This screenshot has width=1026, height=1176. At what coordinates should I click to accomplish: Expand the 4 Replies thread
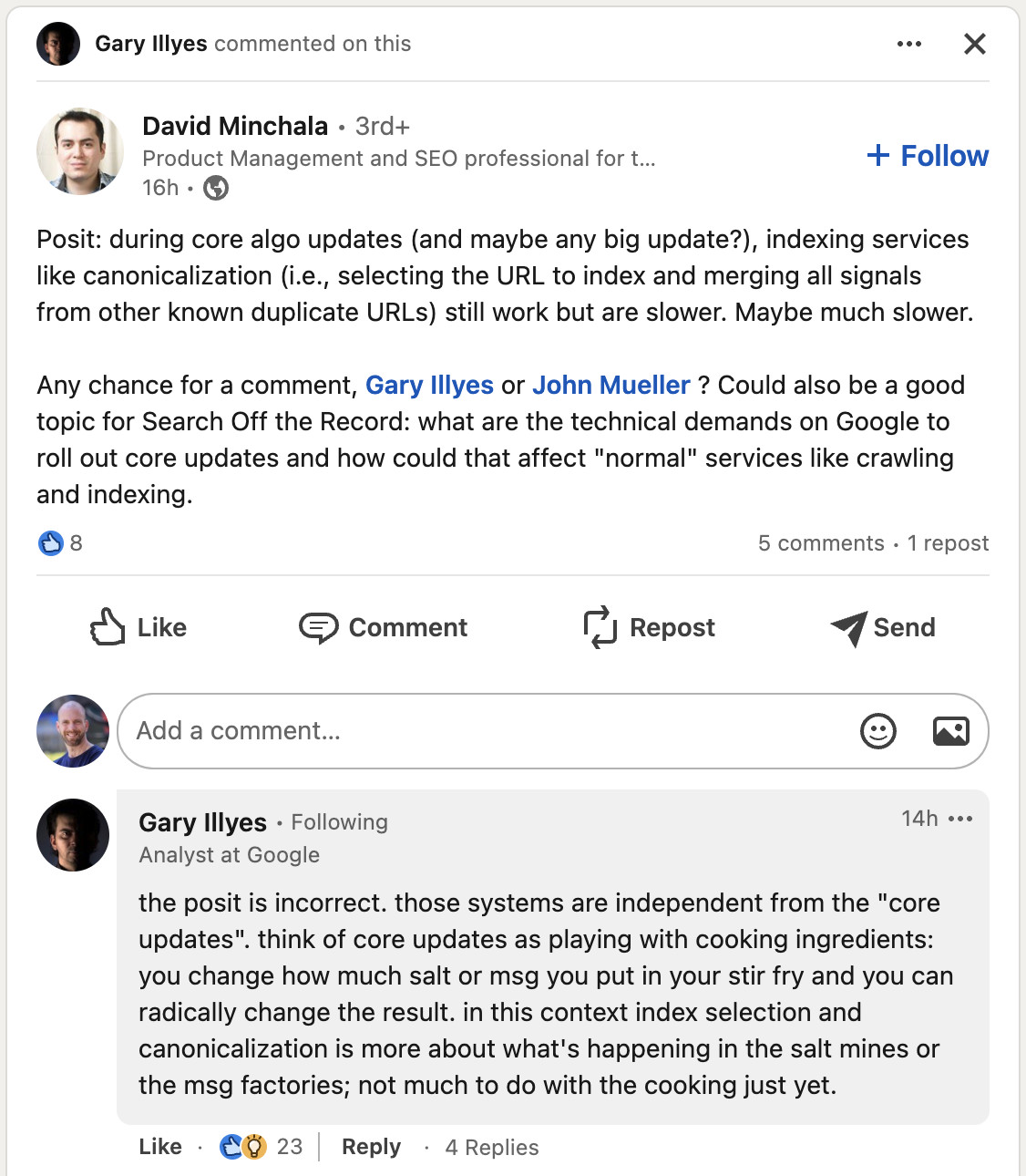pyautogui.click(x=491, y=1147)
